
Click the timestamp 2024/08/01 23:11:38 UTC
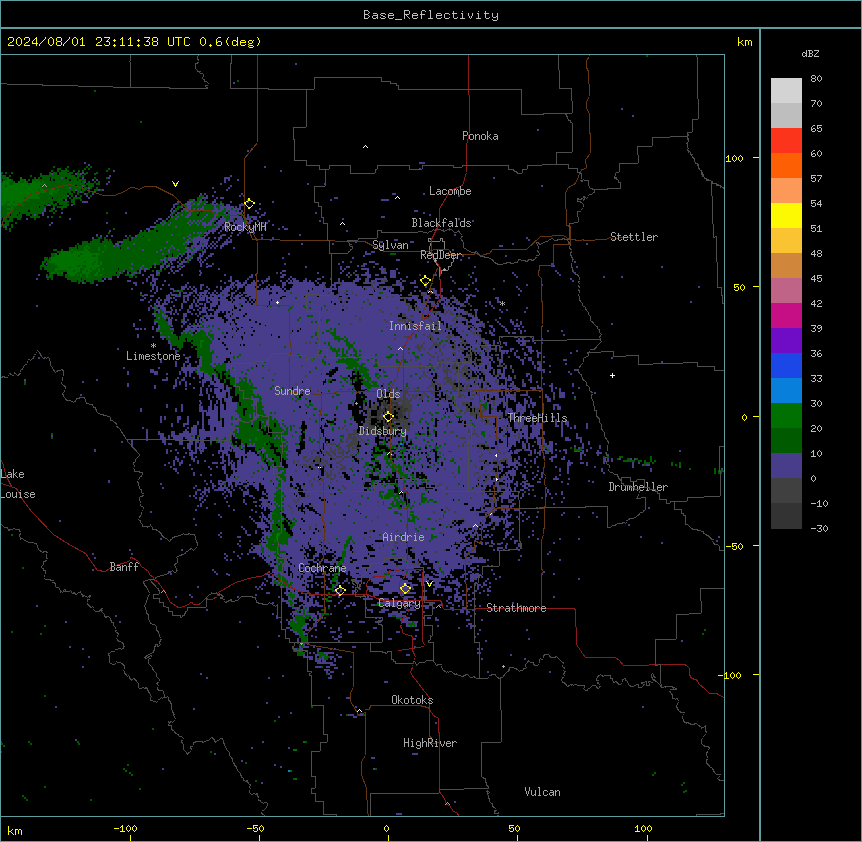tap(98, 42)
